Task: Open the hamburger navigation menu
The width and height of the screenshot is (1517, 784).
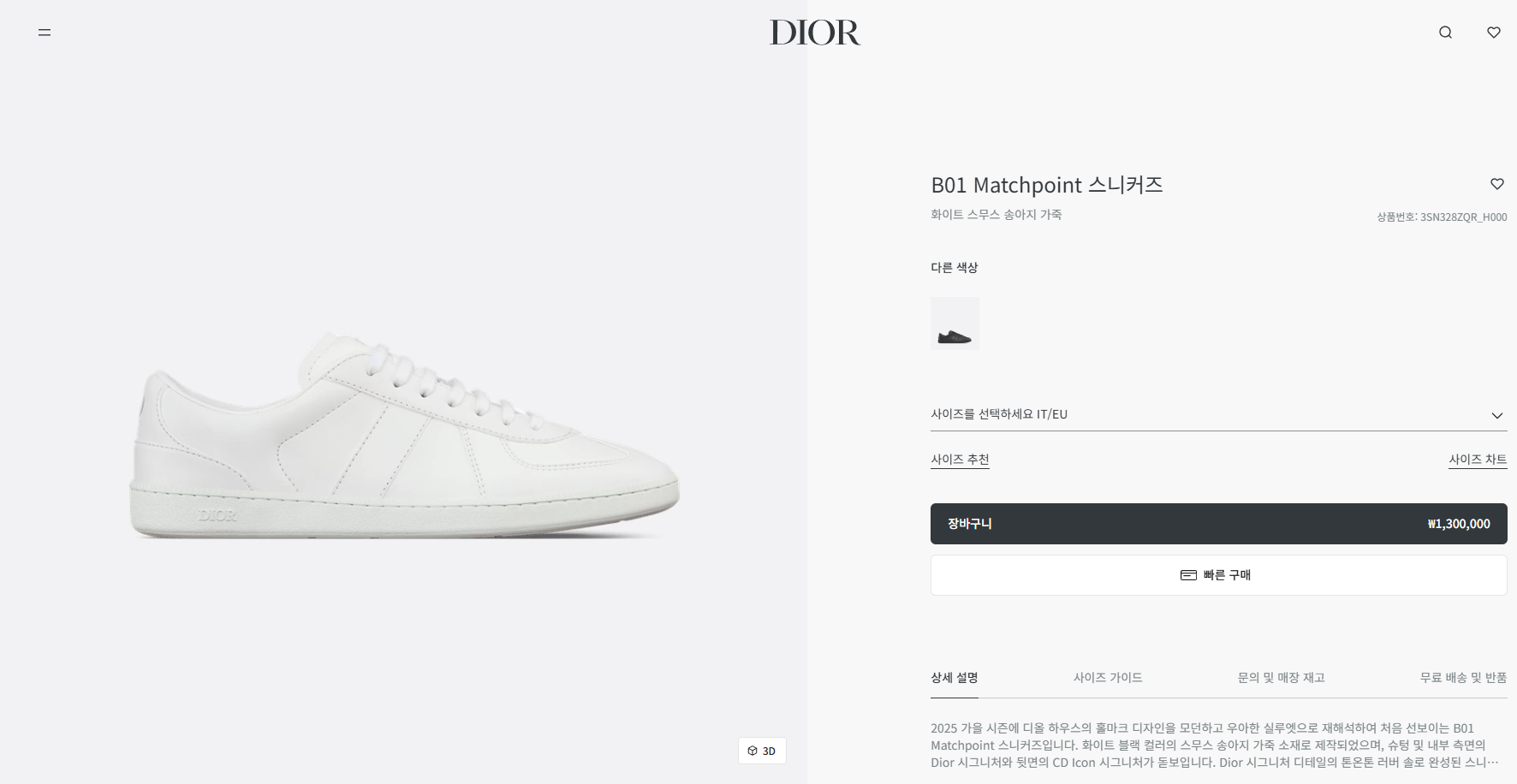Action: tap(45, 33)
